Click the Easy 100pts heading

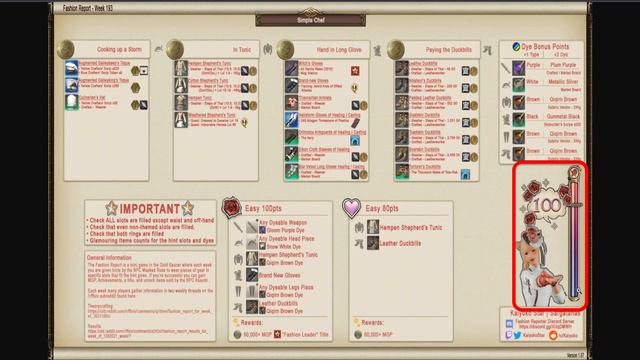263,209
